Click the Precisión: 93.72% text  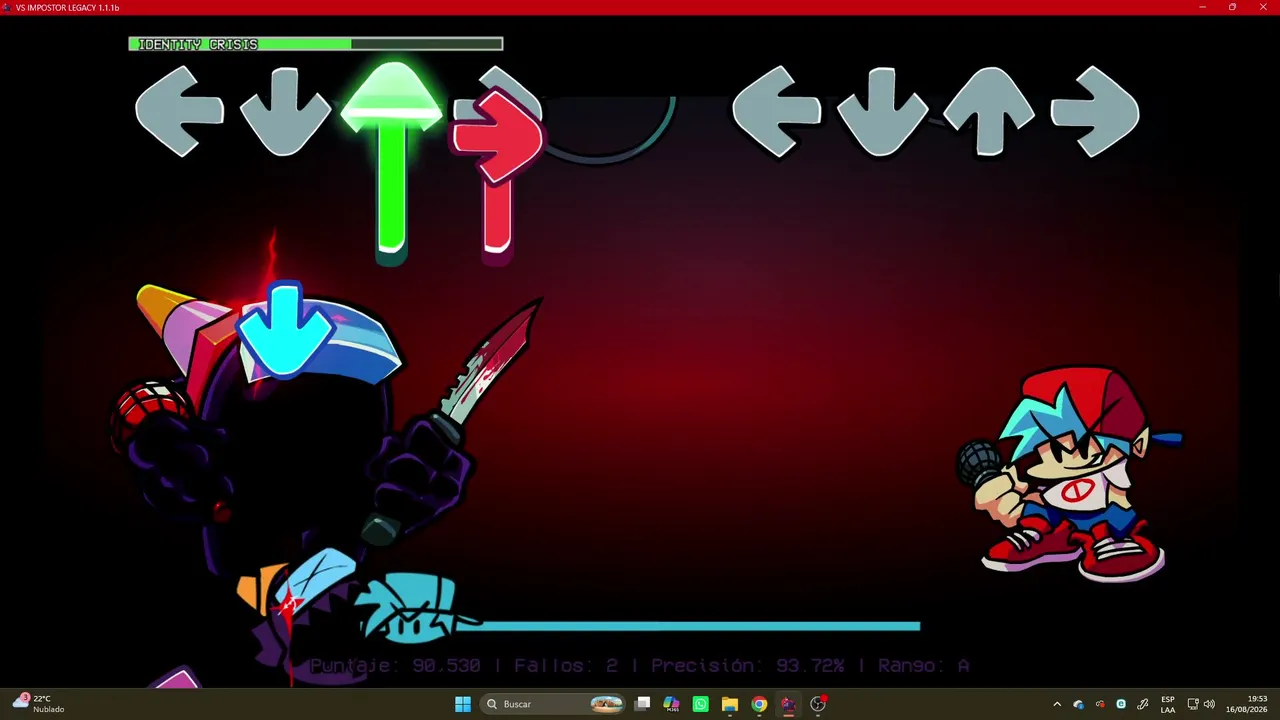(x=748, y=665)
